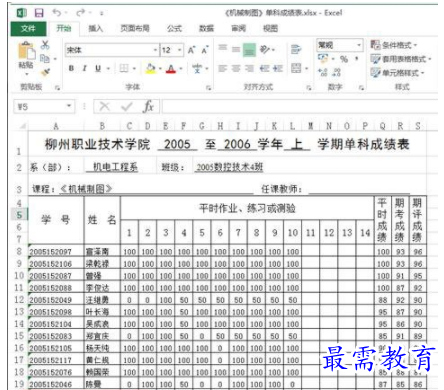Click the Name Box showing W5
Screen dimensions: 444x390
click(39, 107)
